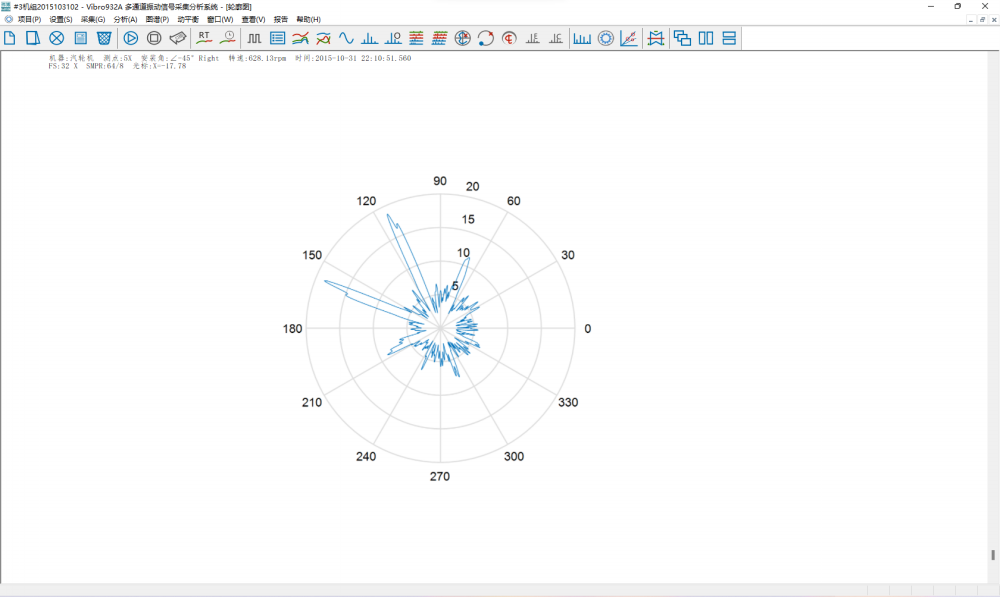The image size is (1000, 597).
Task: Open the gear ring contour icon
Action: pos(605,38)
